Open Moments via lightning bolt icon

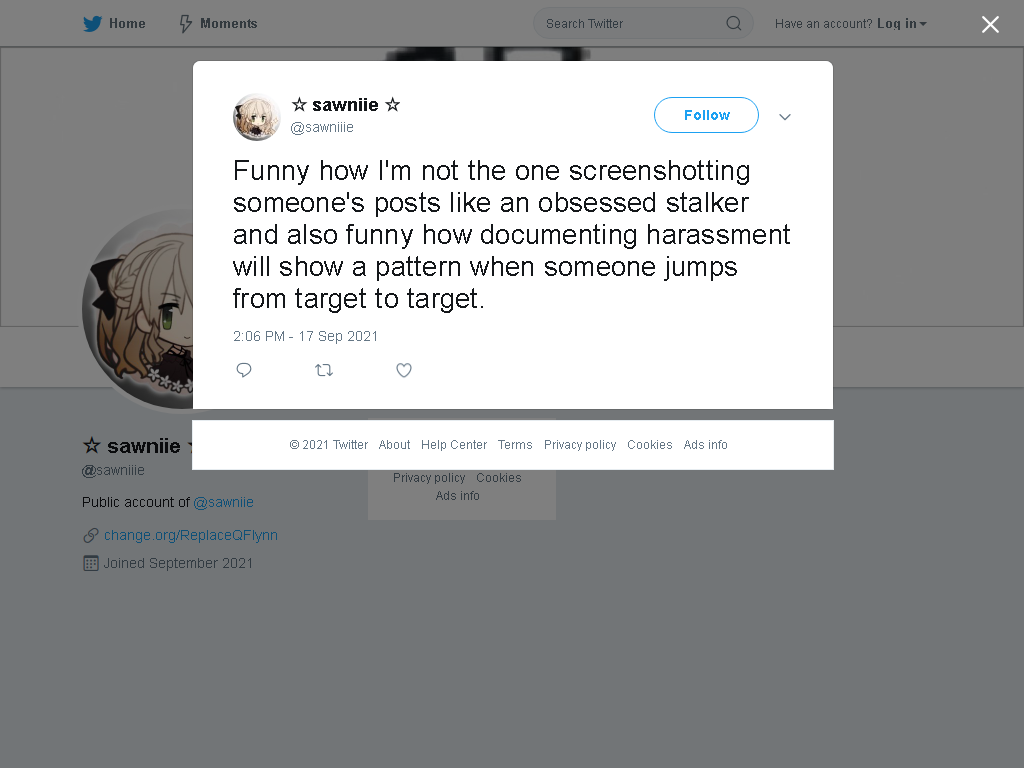click(x=185, y=24)
